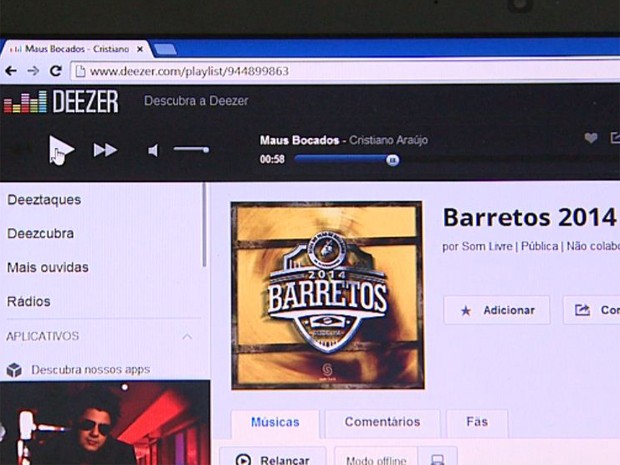The height and width of the screenshot is (465, 620).
Task: Click the browser forward arrow
Action: click(33, 71)
